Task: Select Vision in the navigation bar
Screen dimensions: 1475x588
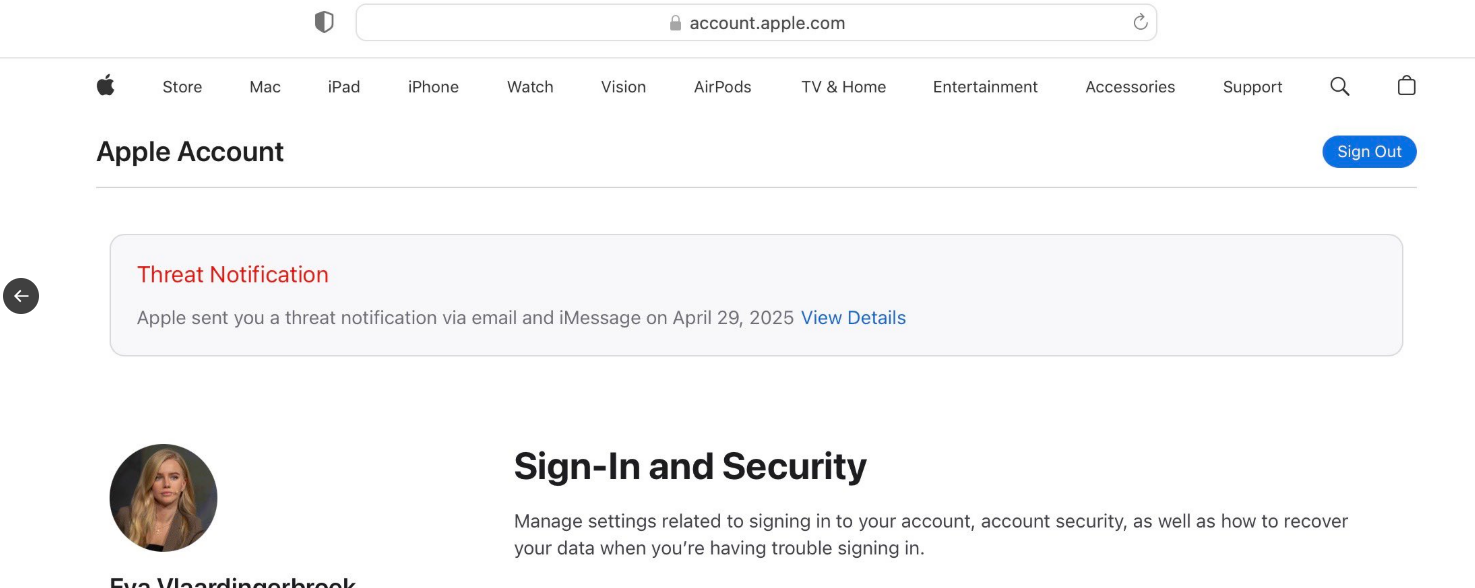Action: pos(623,87)
